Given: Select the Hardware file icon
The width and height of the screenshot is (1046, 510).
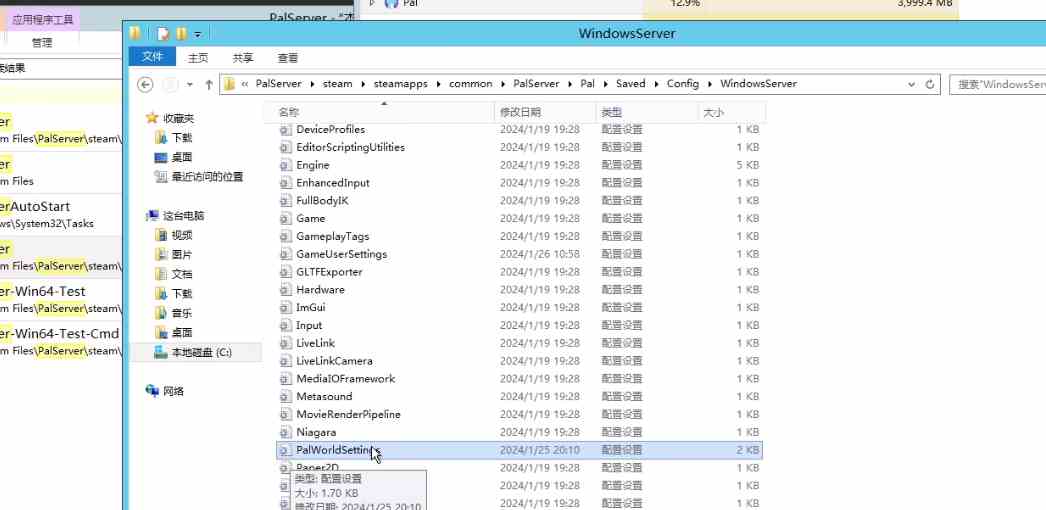Looking at the screenshot, I should point(286,290).
